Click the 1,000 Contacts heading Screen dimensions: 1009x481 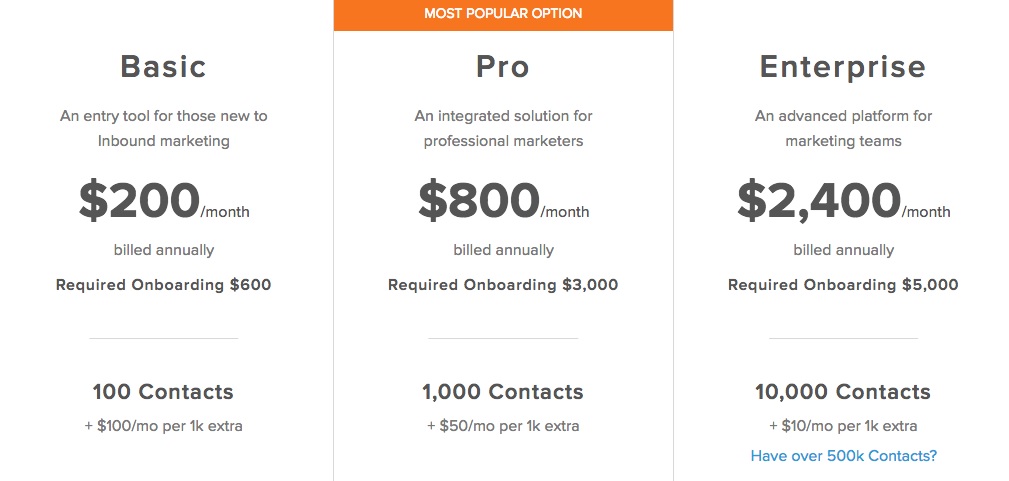pos(503,391)
